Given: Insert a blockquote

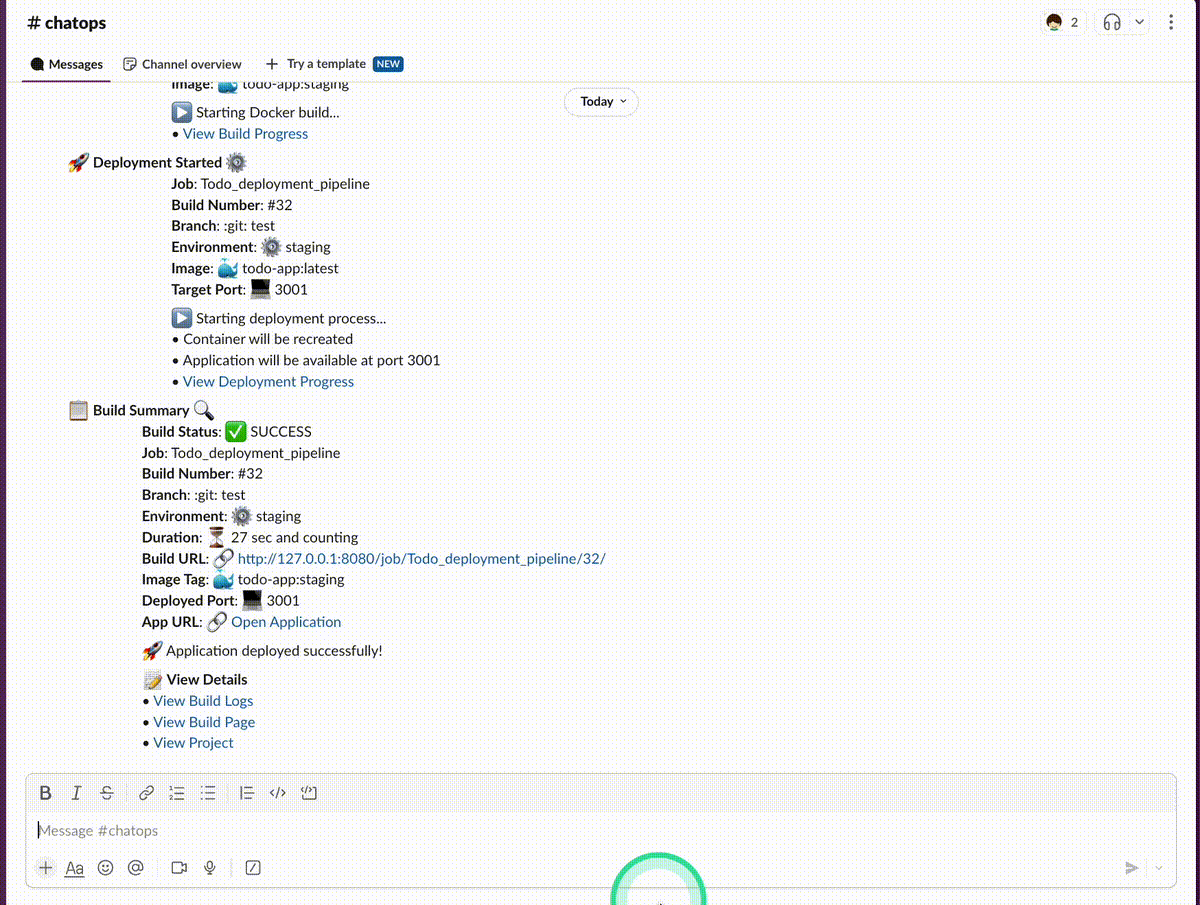Looking at the screenshot, I should pyautogui.click(x=247, y=793).
